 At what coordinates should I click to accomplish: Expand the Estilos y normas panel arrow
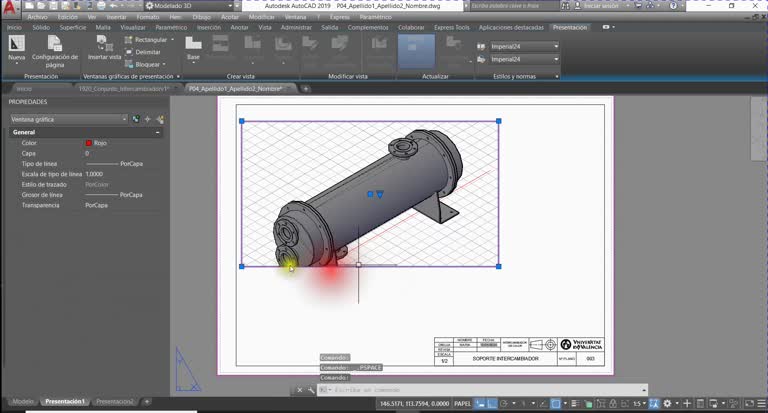557,76
